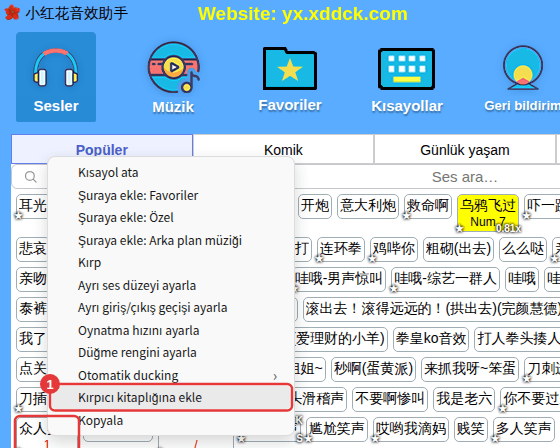560x448 pixels.
Task: Play the 你不要过 sound button
Action: click(530, 399)
